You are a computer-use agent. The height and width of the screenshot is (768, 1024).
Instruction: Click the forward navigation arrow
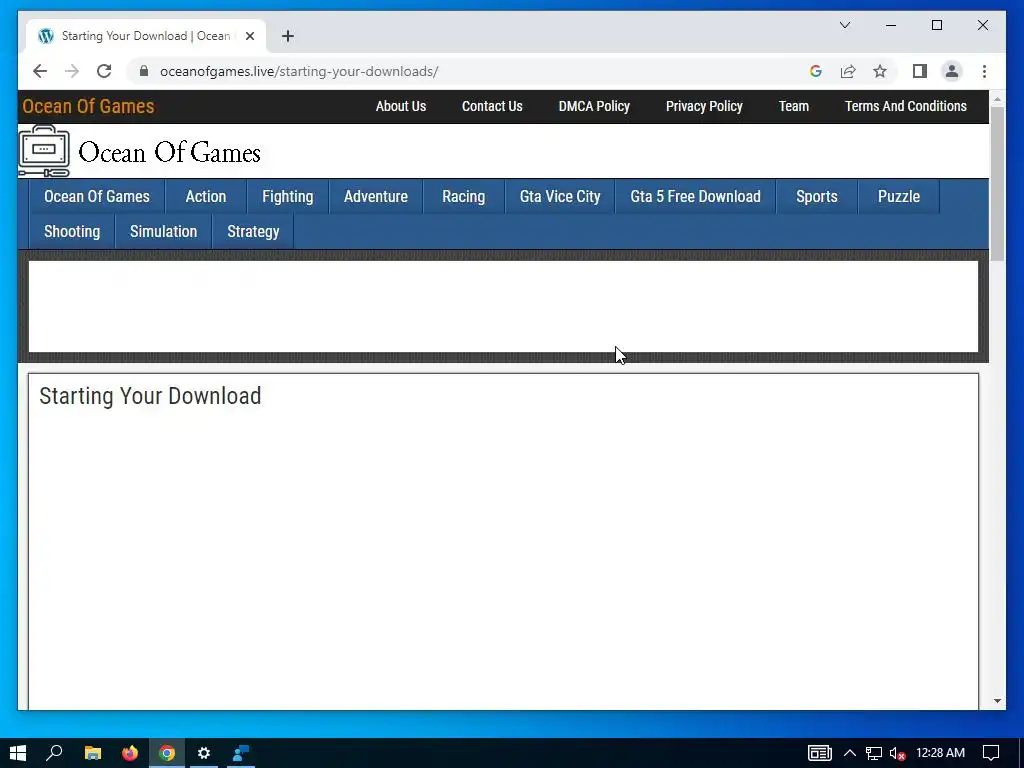tap(72, 71)
